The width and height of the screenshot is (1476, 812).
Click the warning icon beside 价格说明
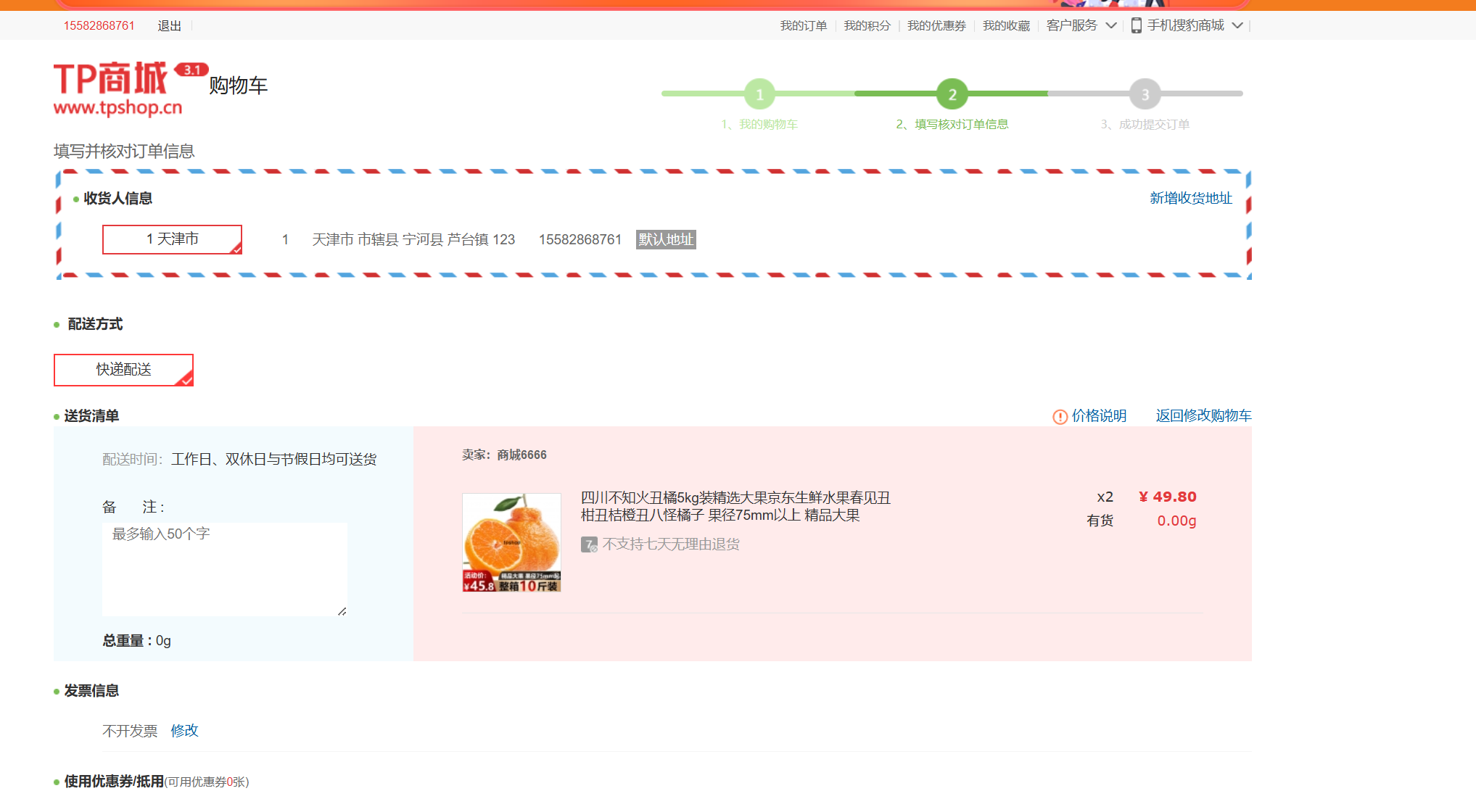click(1060, 415)
